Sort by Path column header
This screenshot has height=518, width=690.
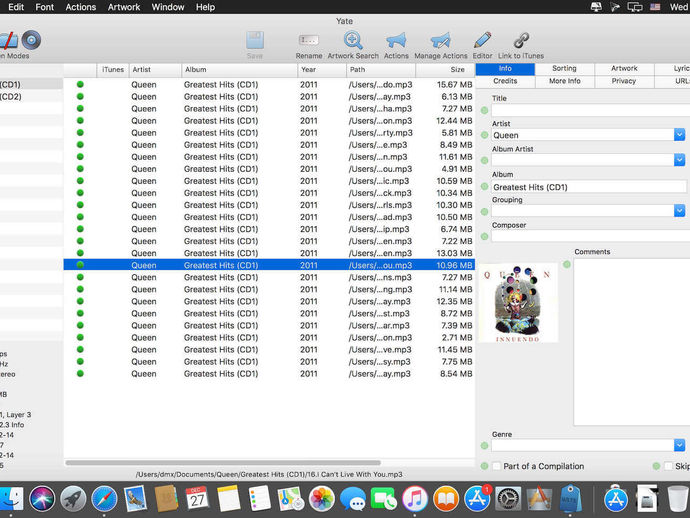pos(381,70)
